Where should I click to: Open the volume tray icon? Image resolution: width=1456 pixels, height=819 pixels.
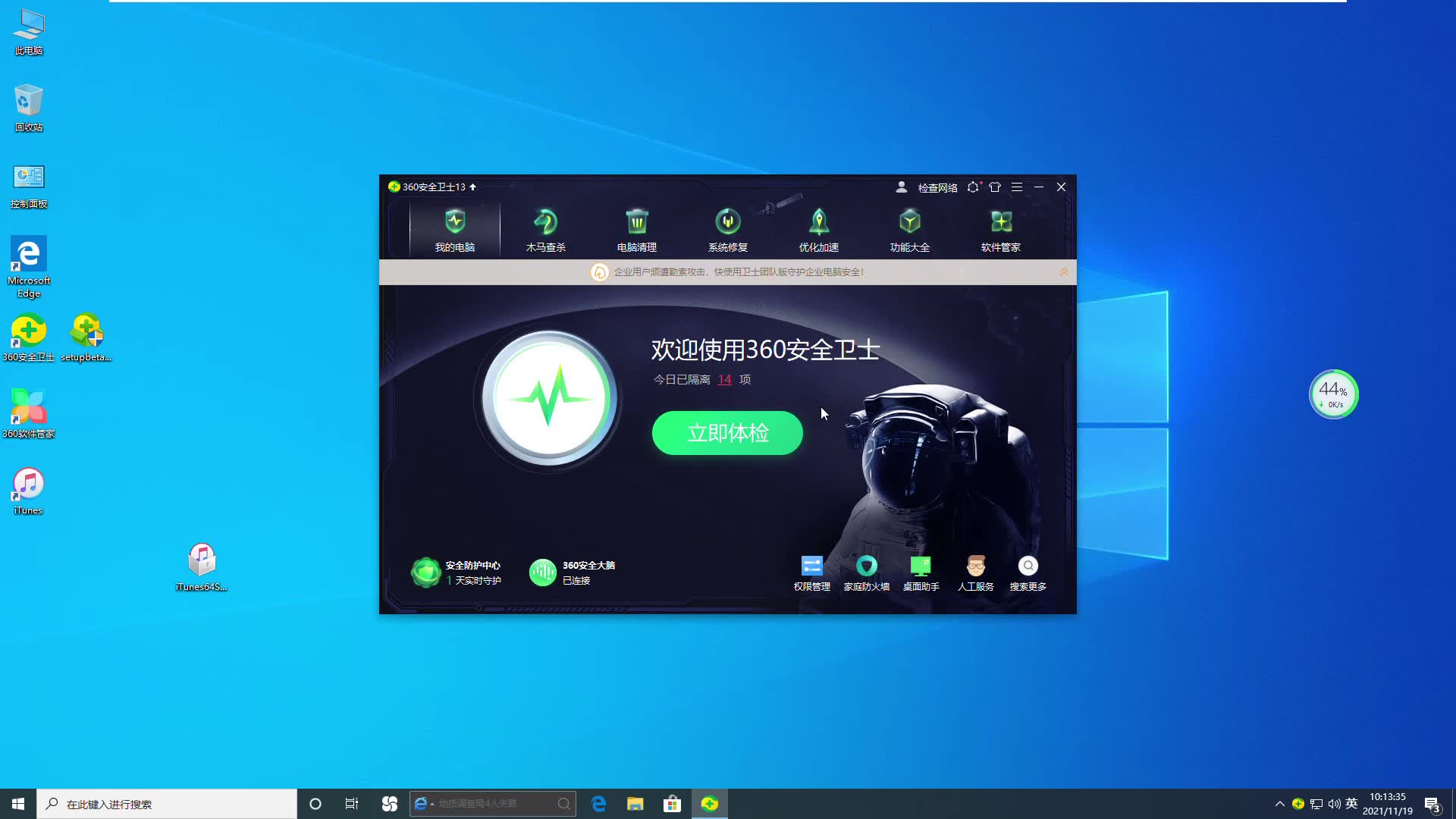(1334, 804)
